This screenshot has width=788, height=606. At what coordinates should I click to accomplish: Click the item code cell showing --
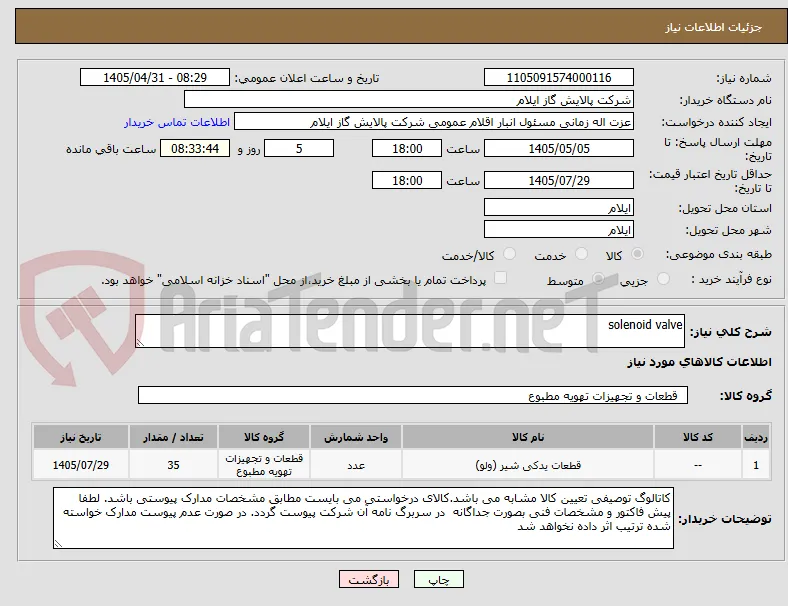click(698, 465)
